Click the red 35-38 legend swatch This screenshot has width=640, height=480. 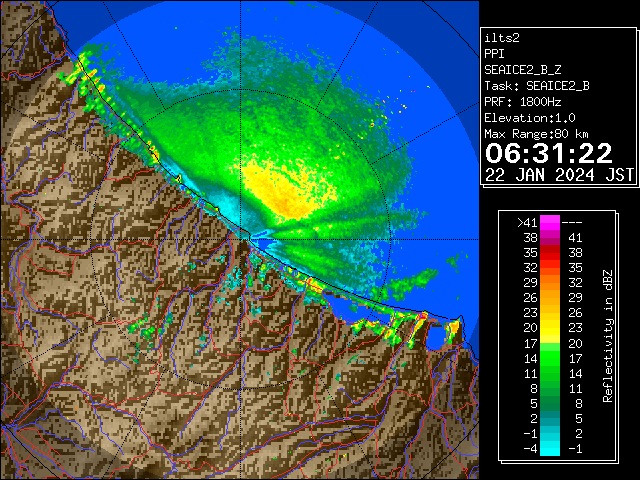(x=550, y=253)
